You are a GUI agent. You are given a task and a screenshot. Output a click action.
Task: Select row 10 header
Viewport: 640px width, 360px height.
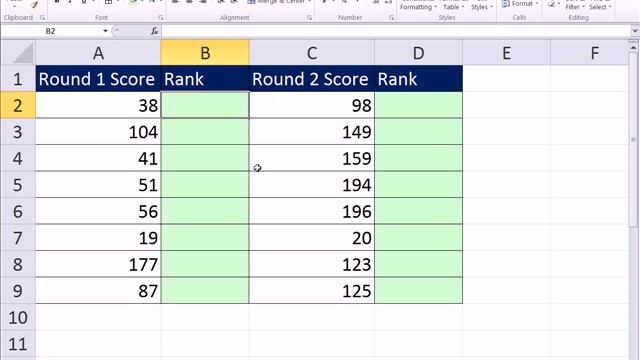tap(18, 317)
